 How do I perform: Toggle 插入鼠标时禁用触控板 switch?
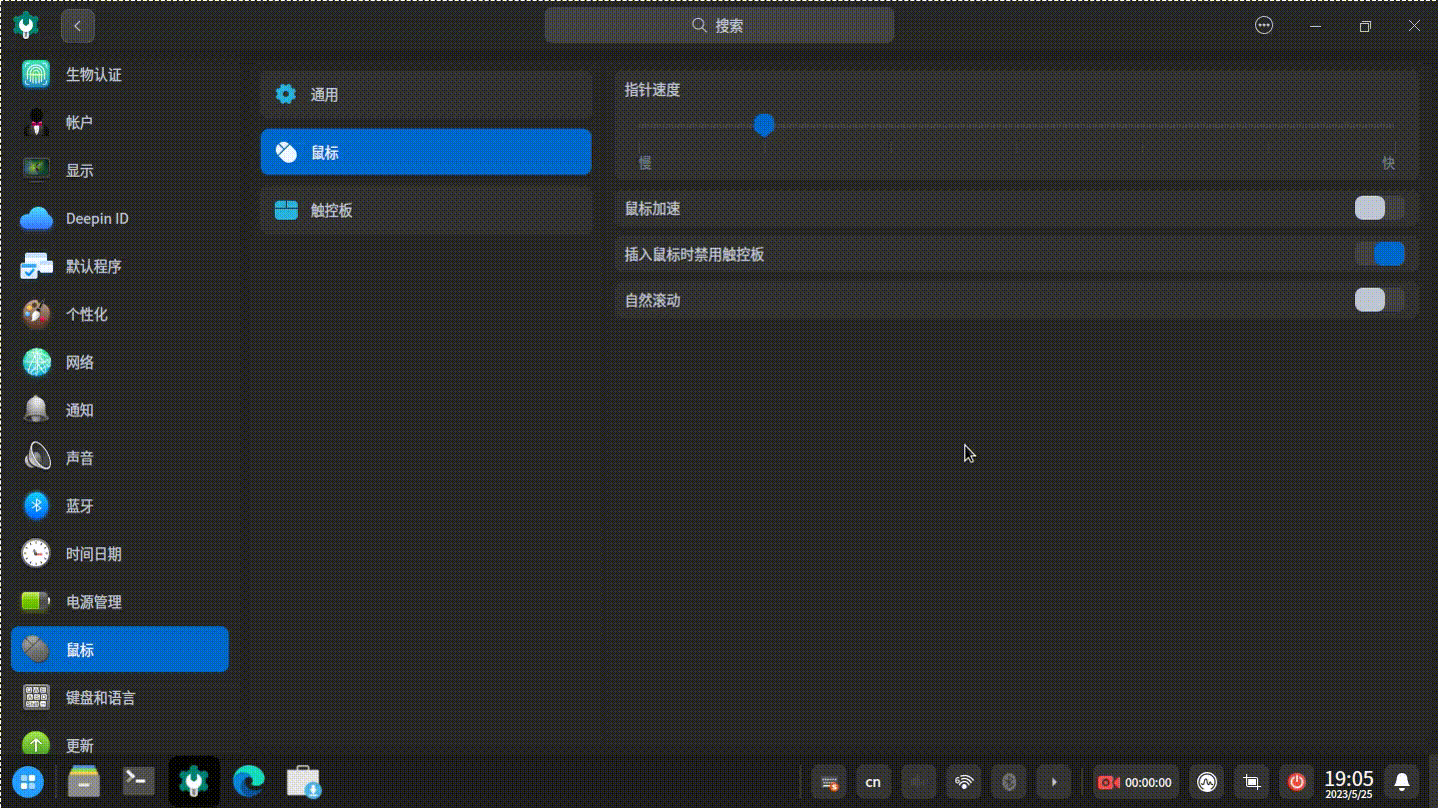point(1380,254)
